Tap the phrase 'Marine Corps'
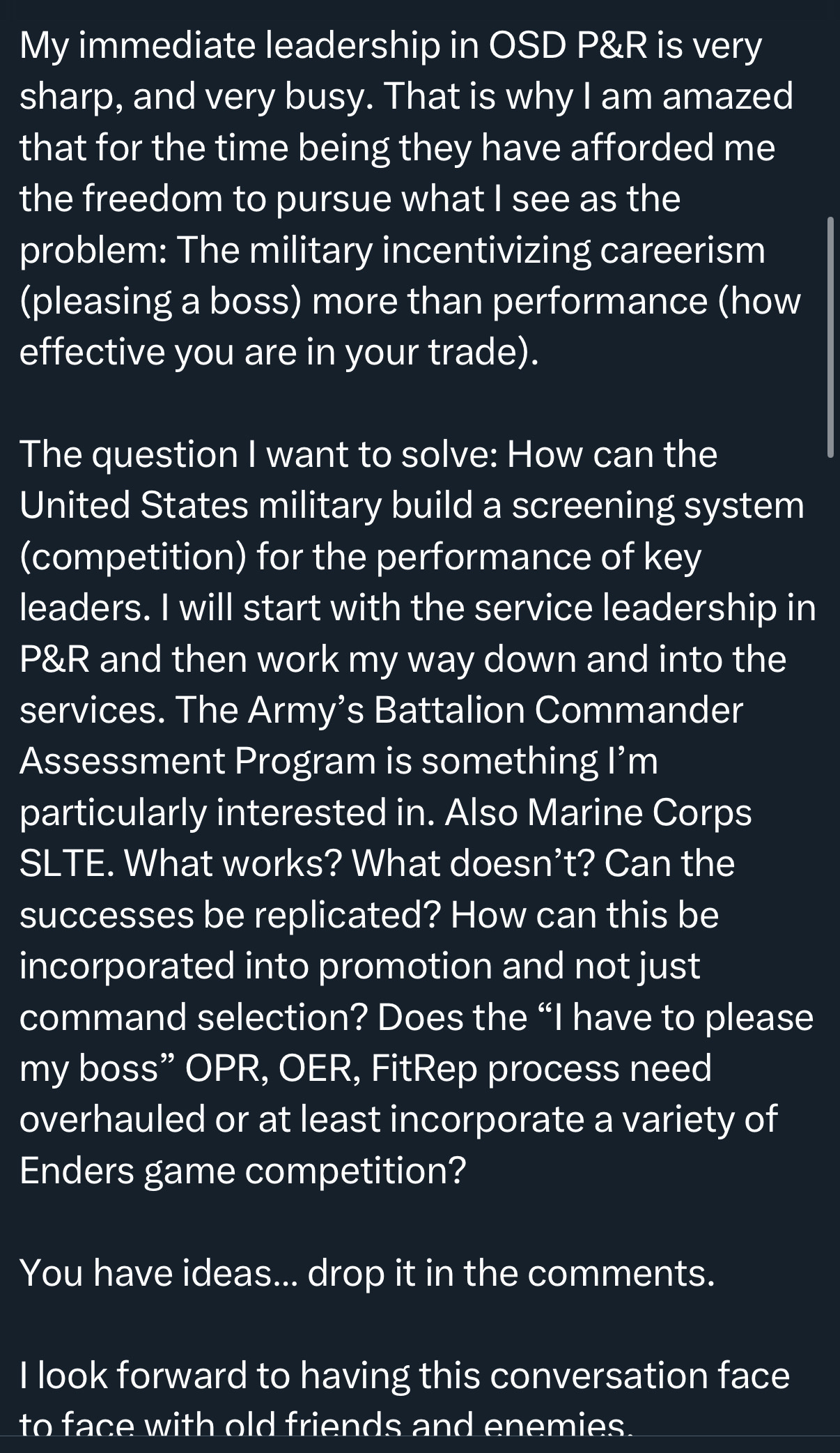Screen dimensions: 840x1453 pos(640,813)
